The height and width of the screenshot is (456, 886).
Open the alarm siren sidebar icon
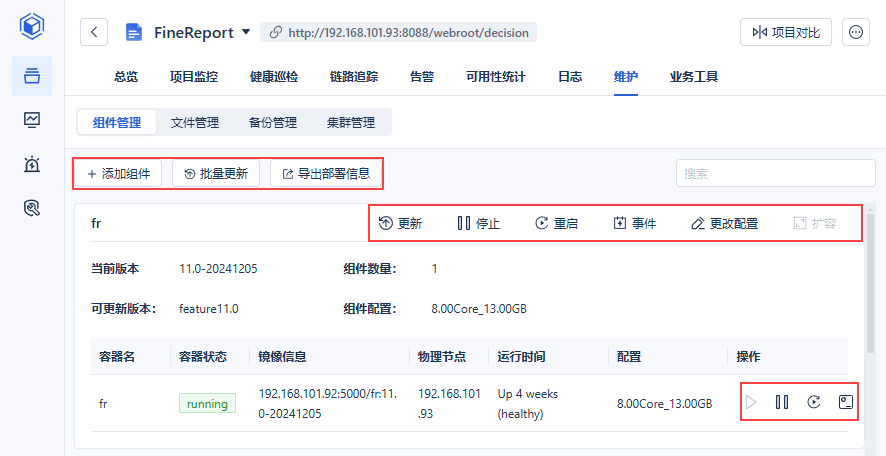pyautogui.click(x=32, y=164)
